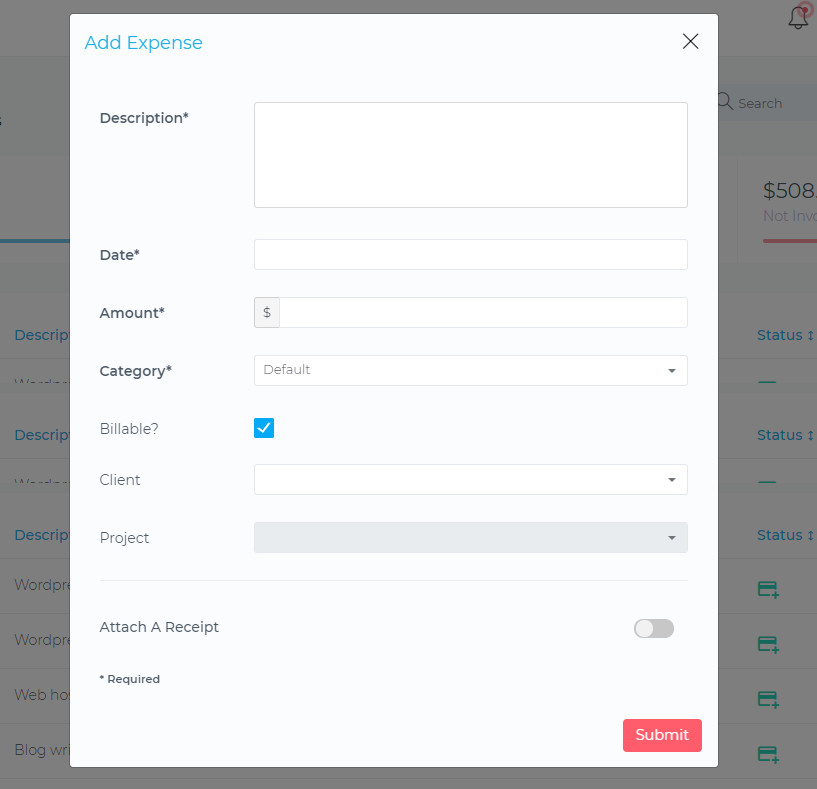Screen dimensions: 817x789
Task: Focus the Description text area
Action: 470,155
